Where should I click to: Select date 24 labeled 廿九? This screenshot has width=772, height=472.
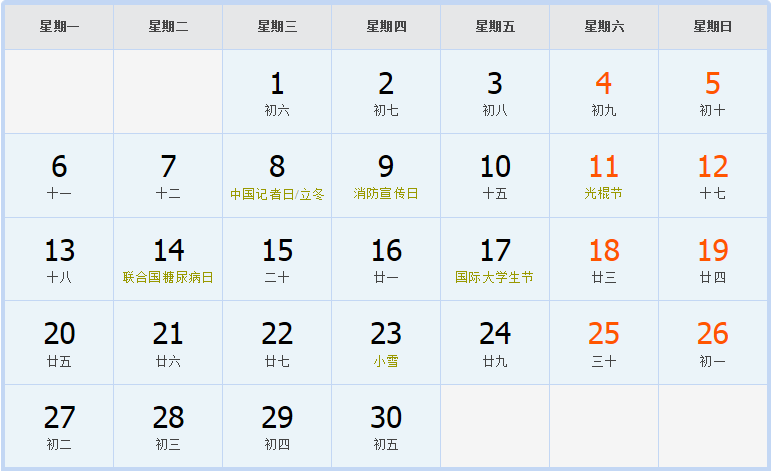[x=495, y=343]
